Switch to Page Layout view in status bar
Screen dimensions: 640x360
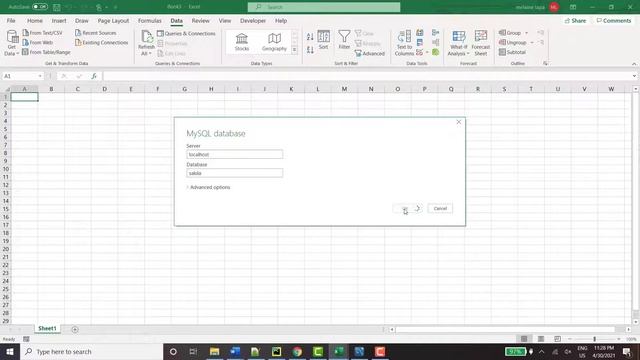[541, 339]
